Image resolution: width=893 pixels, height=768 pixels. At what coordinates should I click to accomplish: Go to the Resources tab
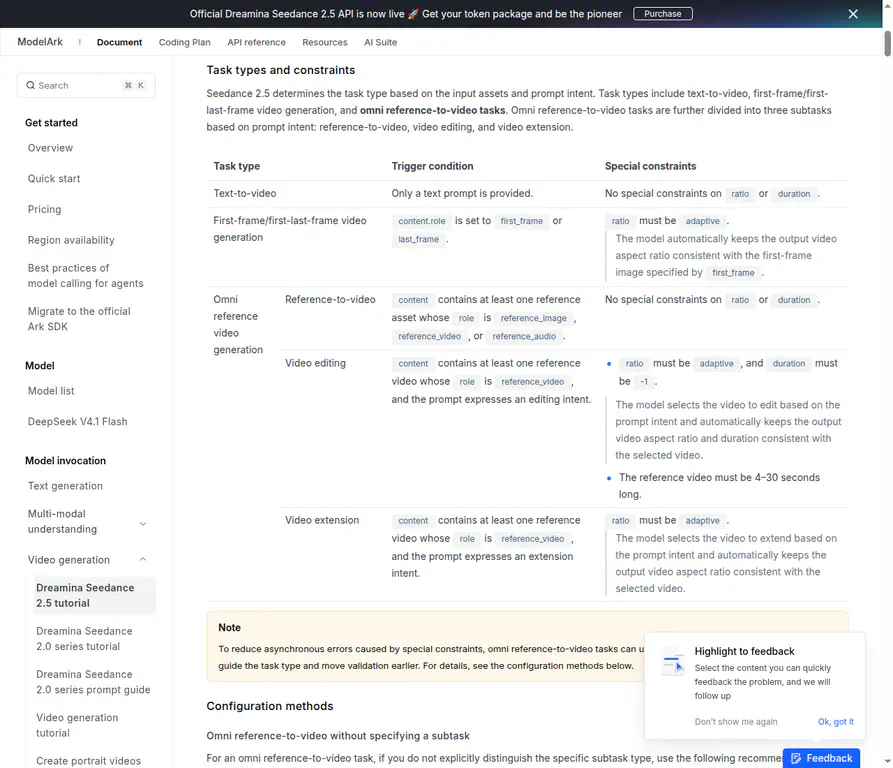[x=325, y=42]
